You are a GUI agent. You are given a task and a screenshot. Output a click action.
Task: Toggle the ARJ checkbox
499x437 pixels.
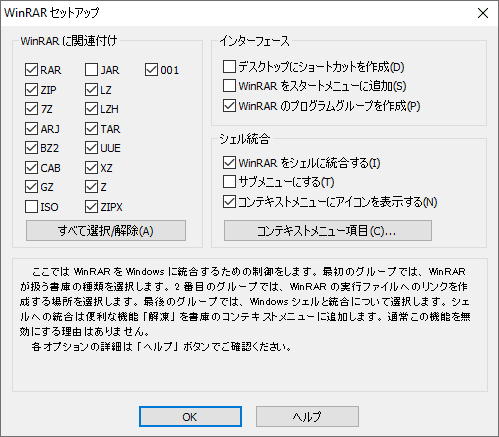pyautogui.click(x=31, y=129)
